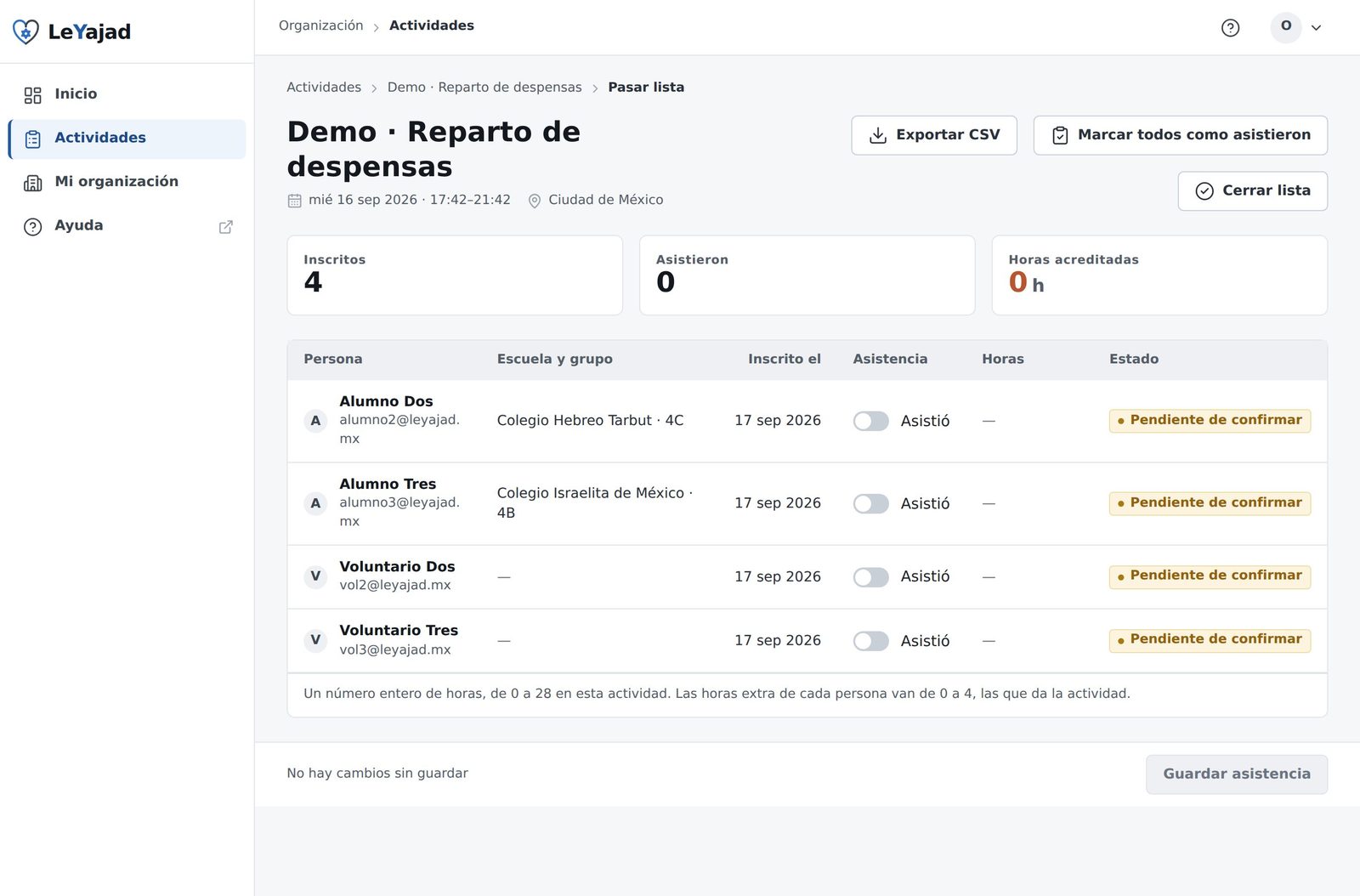Screen dimensions: 1360x896
Task: Click the location pin icon by Ciudad de México
Action: [535, 201]
